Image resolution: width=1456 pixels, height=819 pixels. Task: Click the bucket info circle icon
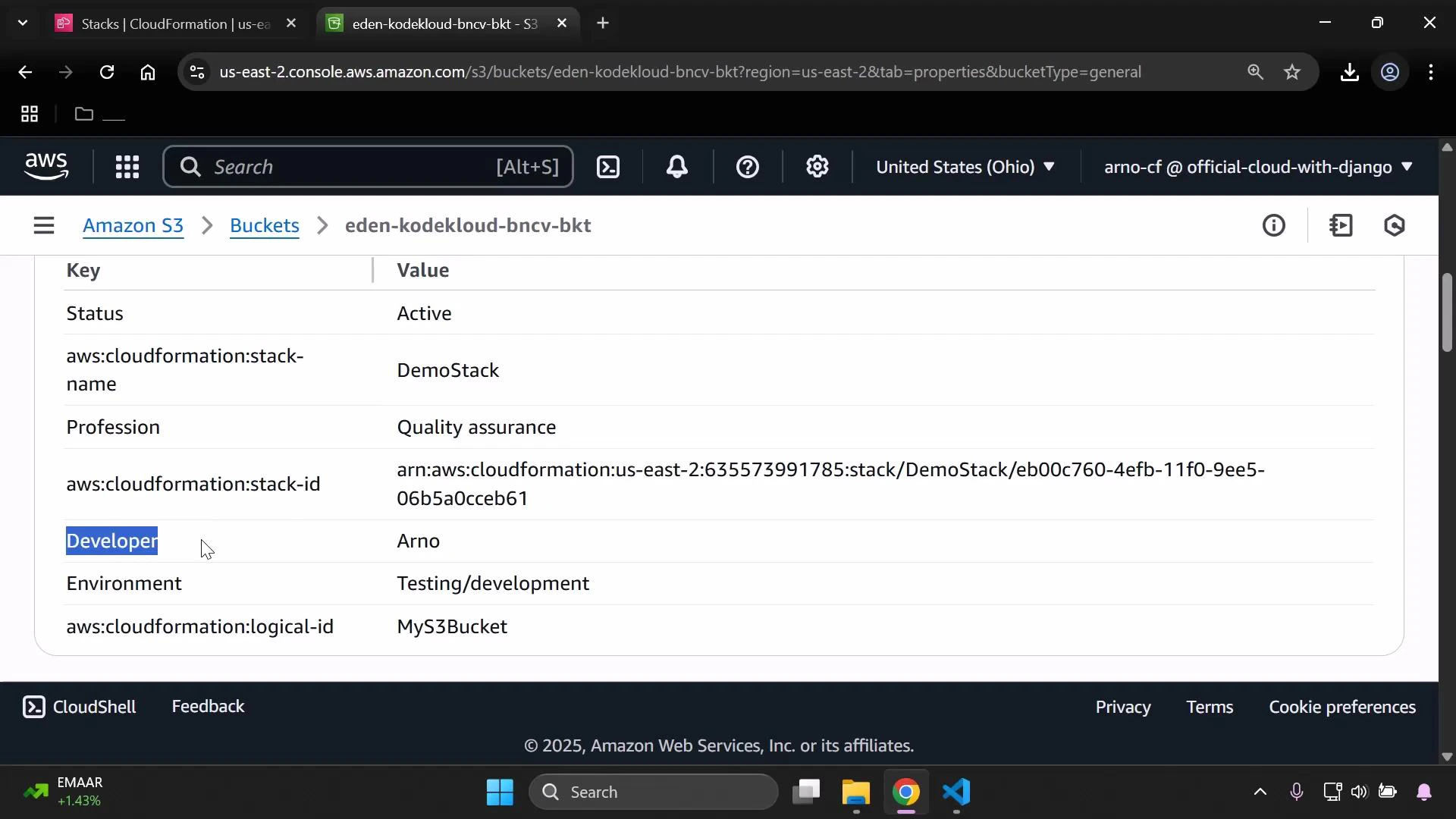point(1275,225)
